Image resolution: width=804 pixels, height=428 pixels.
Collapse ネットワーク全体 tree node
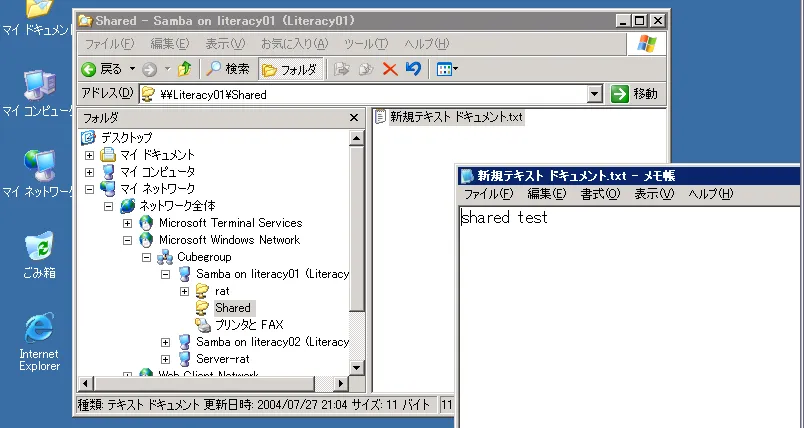pos(108,206)
